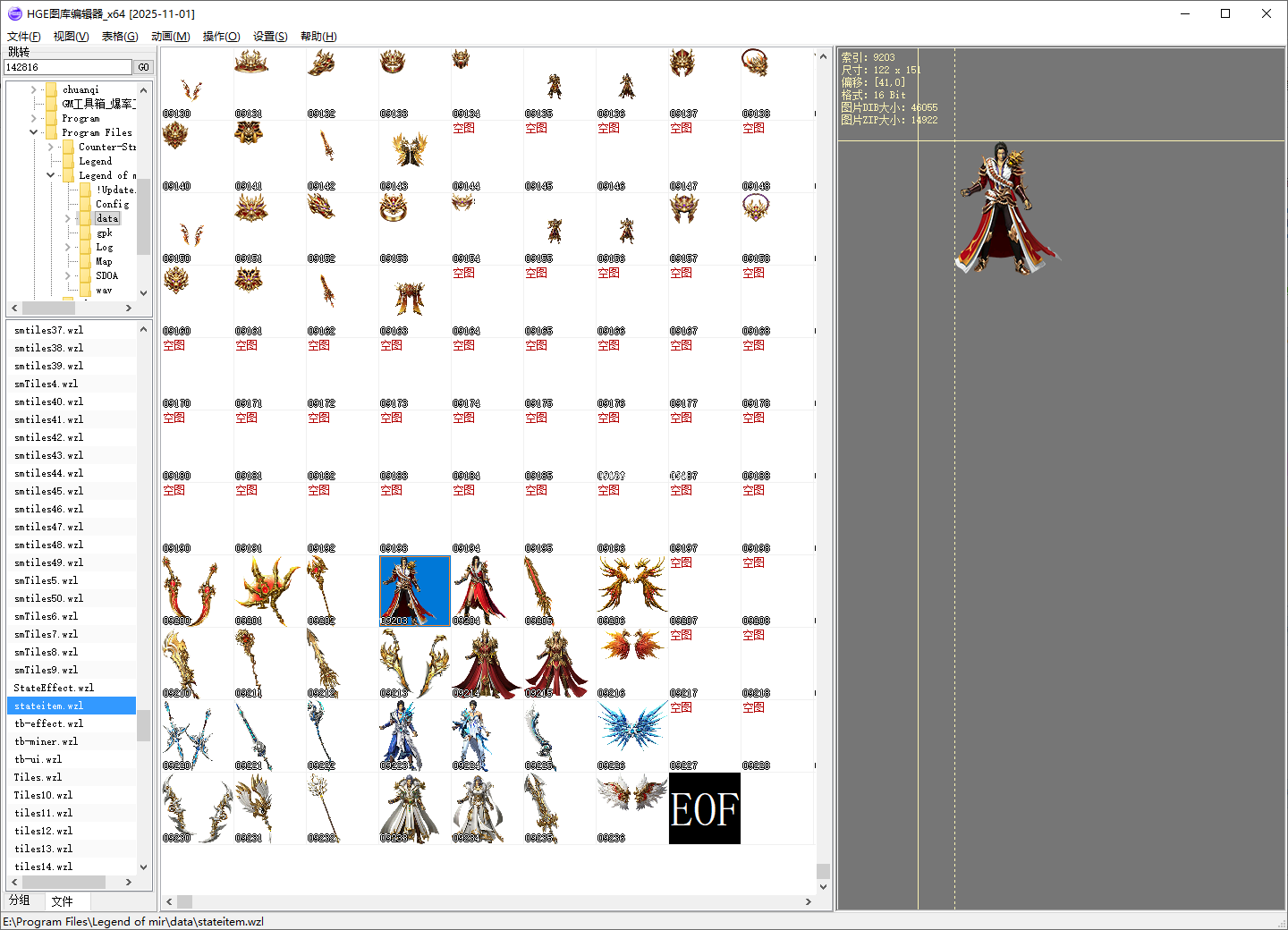Select the red blades sprite 09200
This screenshot has height=930, width=1288.
197,590
